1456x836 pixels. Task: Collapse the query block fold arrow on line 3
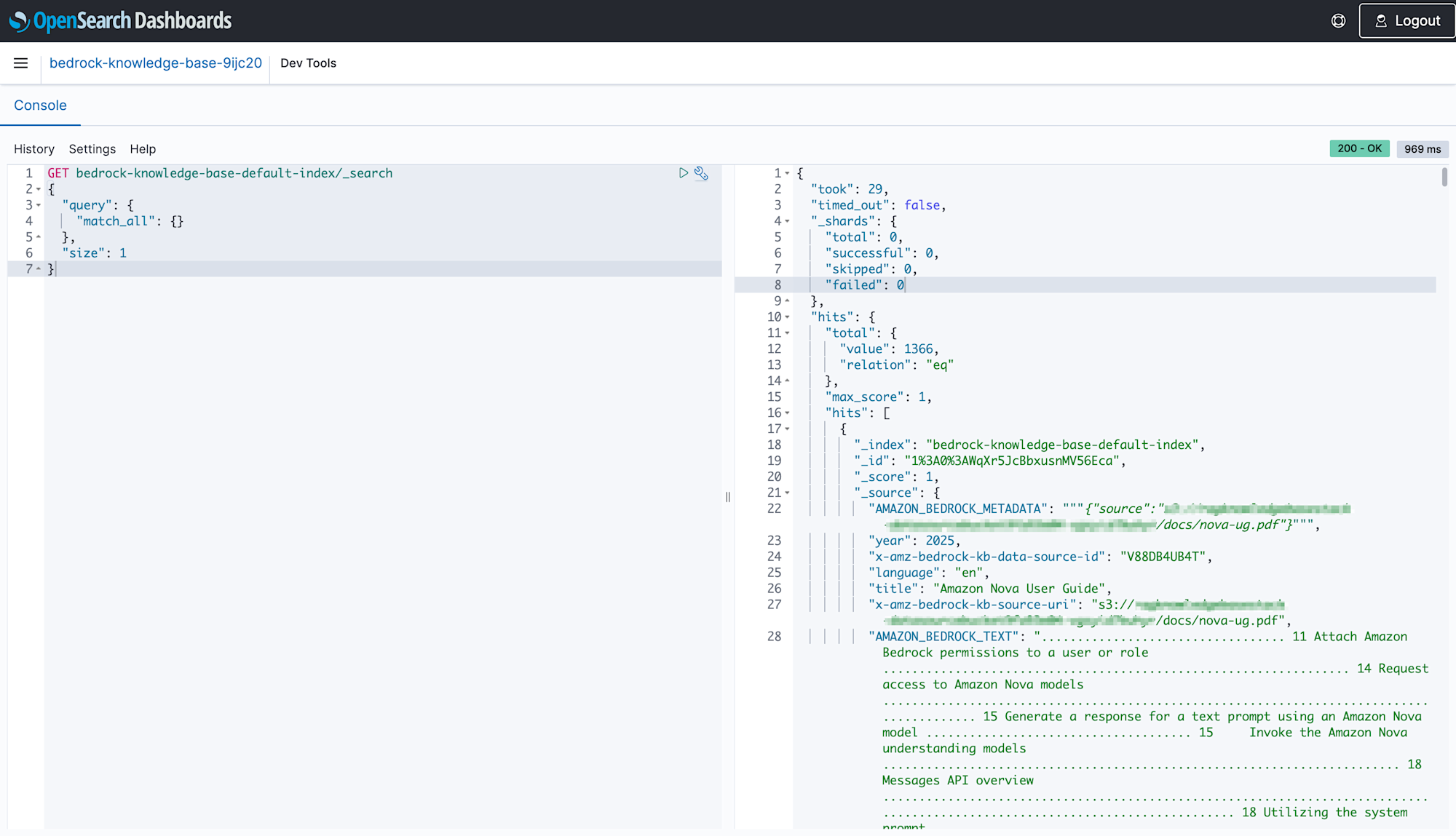(39, 205)
